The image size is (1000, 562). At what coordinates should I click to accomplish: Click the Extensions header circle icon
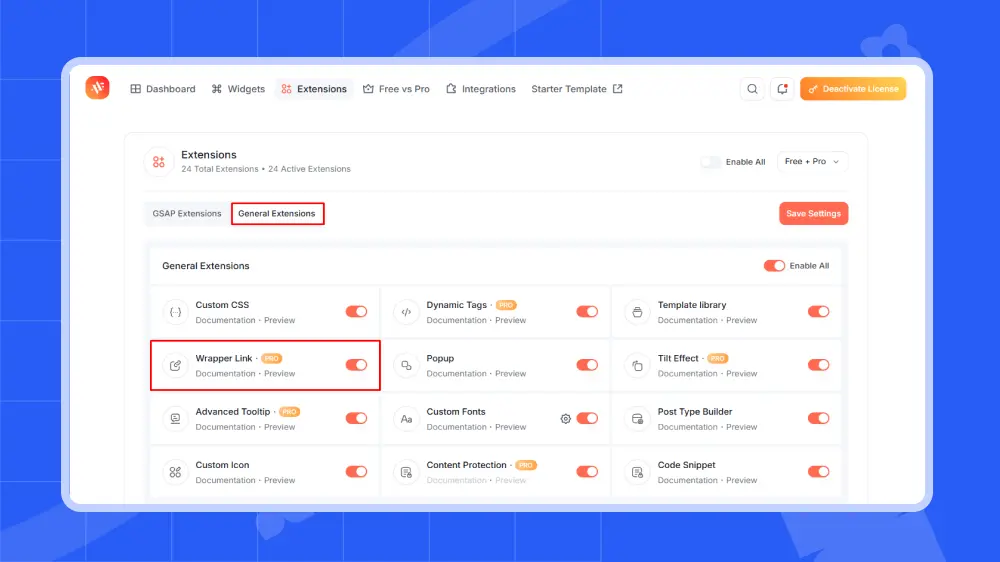[x=159, y=162]
